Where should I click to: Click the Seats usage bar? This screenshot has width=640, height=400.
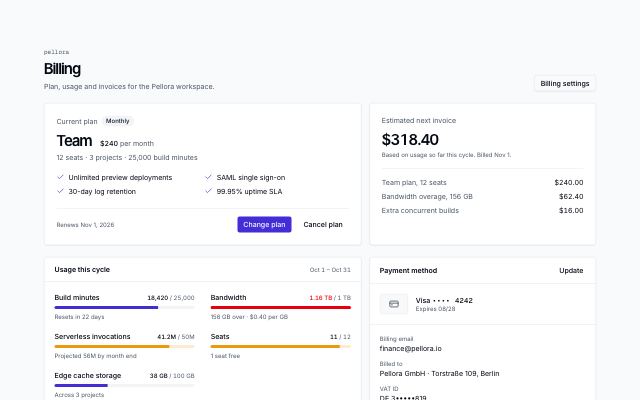tap(281, 347)
